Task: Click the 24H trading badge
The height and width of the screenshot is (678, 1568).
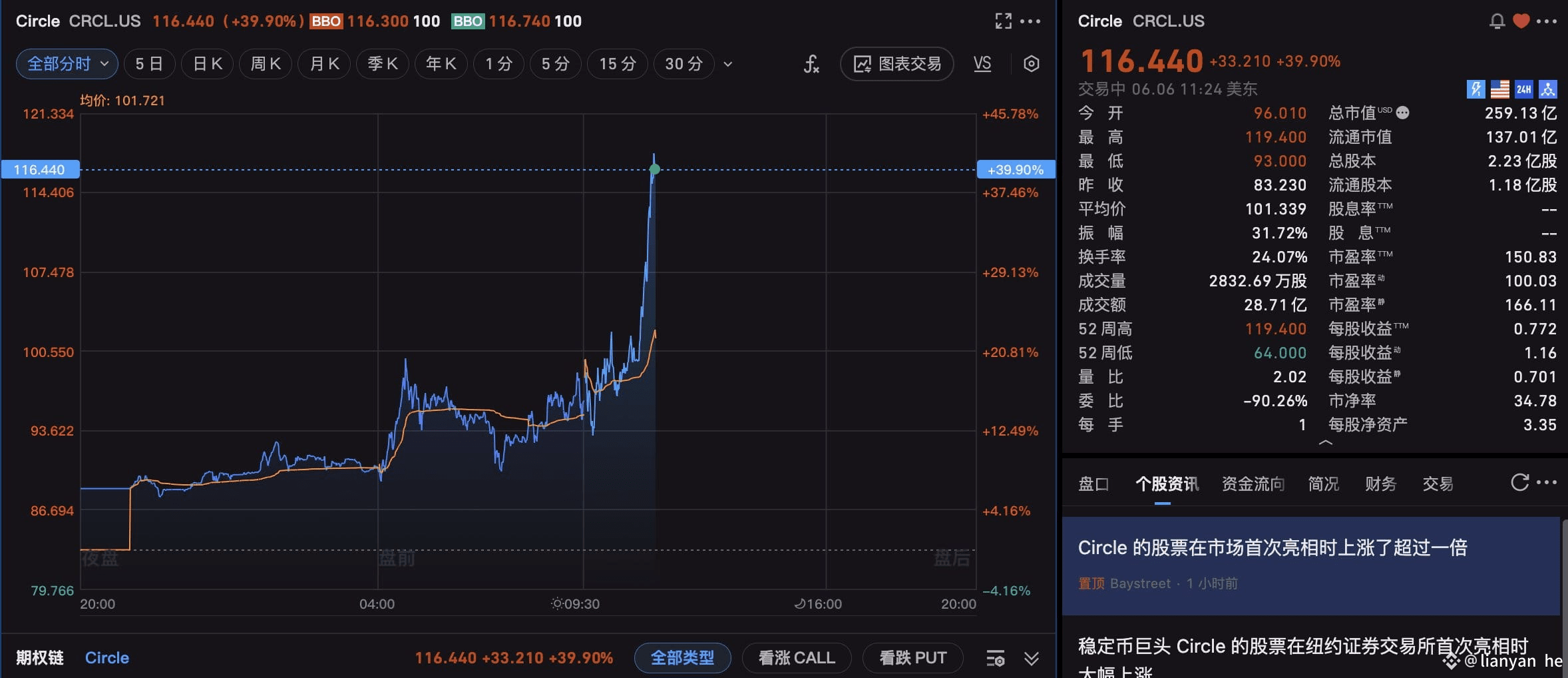Action: [1523, 89]
